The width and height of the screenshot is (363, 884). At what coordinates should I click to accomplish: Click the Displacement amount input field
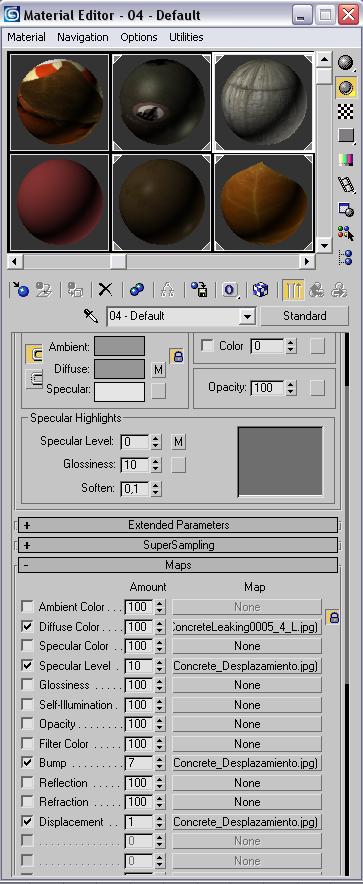139,822
